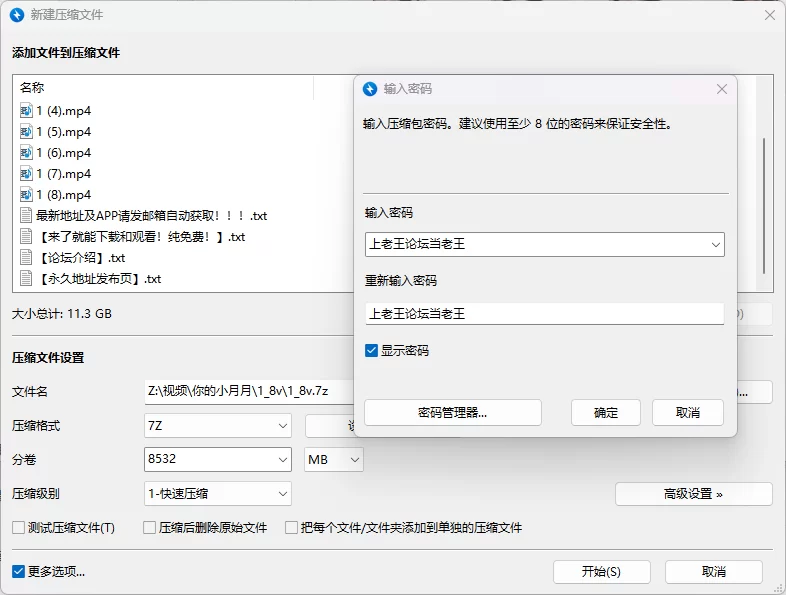Click the 确定 button in the password dialog

click(x=606, y=413)
